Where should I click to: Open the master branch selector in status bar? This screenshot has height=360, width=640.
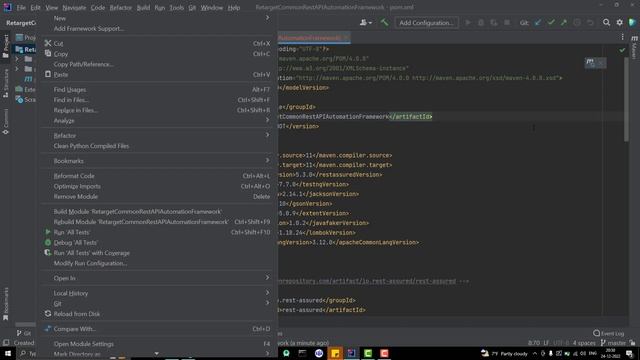[x=613, y=343]
